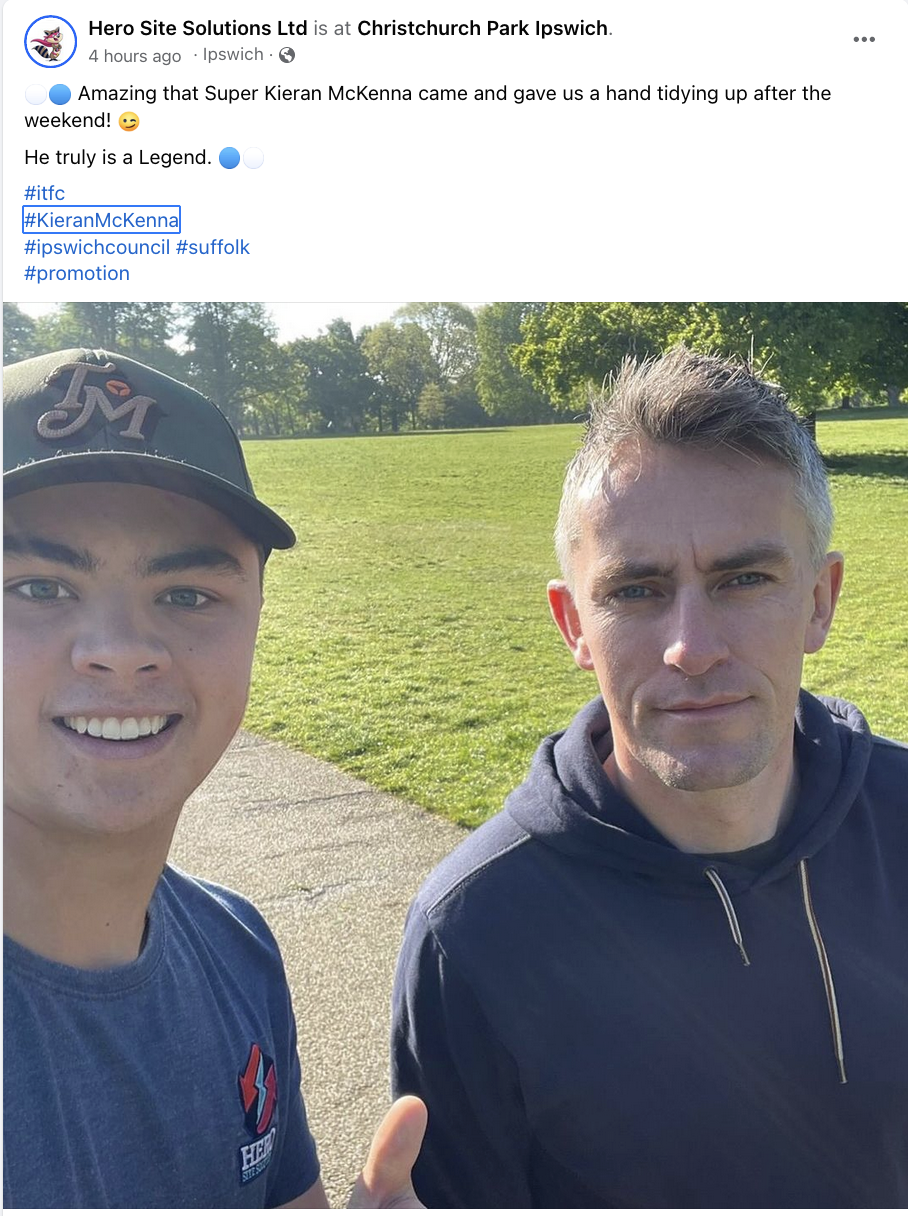Open the three-dot post options menu
The height and width of the screenshot is (1216, 908).
pyautogui.click(x=864, y=40)
